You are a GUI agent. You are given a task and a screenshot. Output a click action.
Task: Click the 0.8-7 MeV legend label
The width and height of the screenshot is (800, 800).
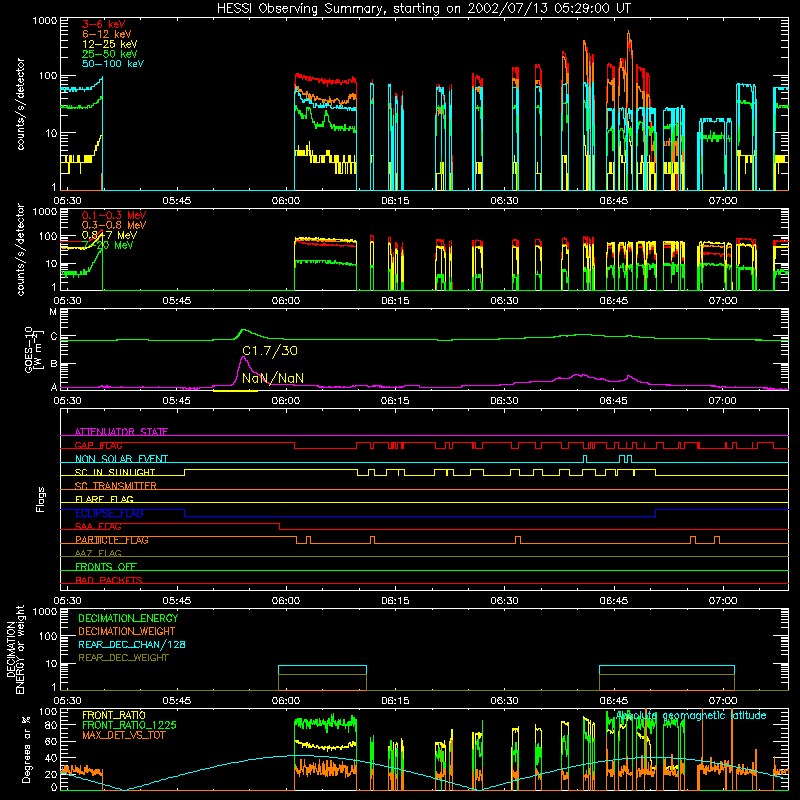(x=109, y=235)
